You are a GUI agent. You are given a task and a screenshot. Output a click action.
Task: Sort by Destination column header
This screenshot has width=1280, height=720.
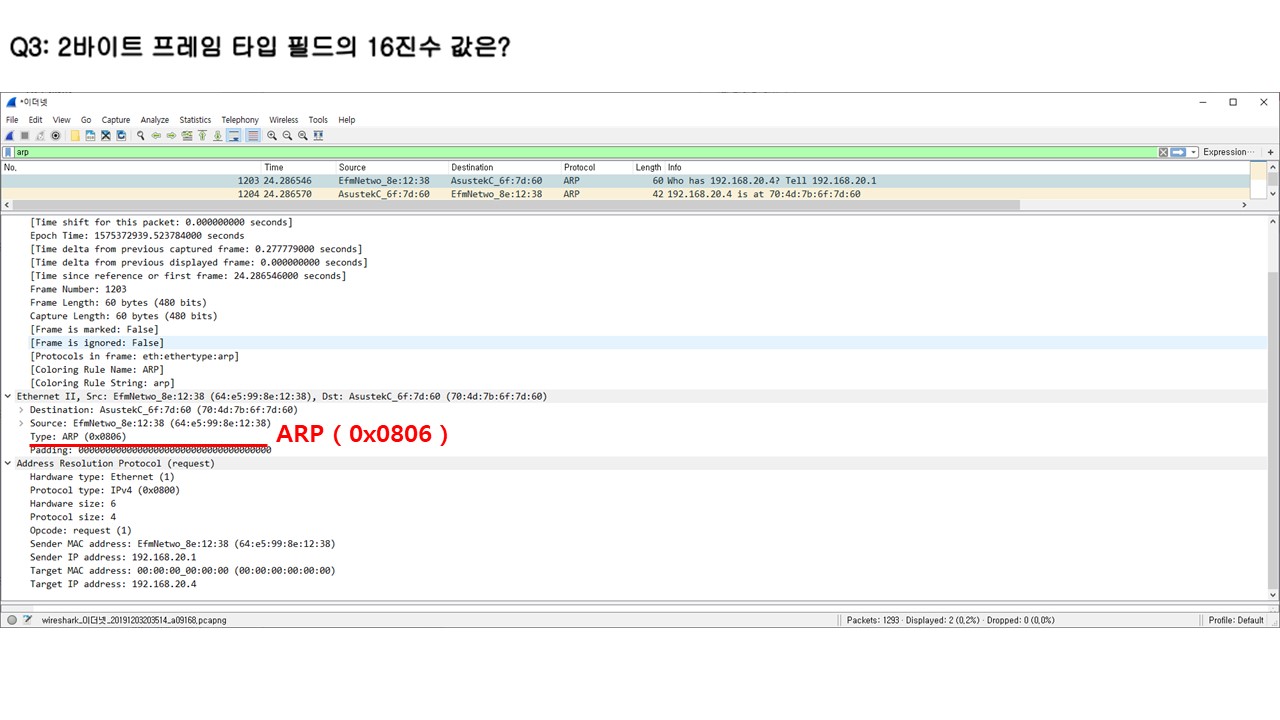pos(504,167)
